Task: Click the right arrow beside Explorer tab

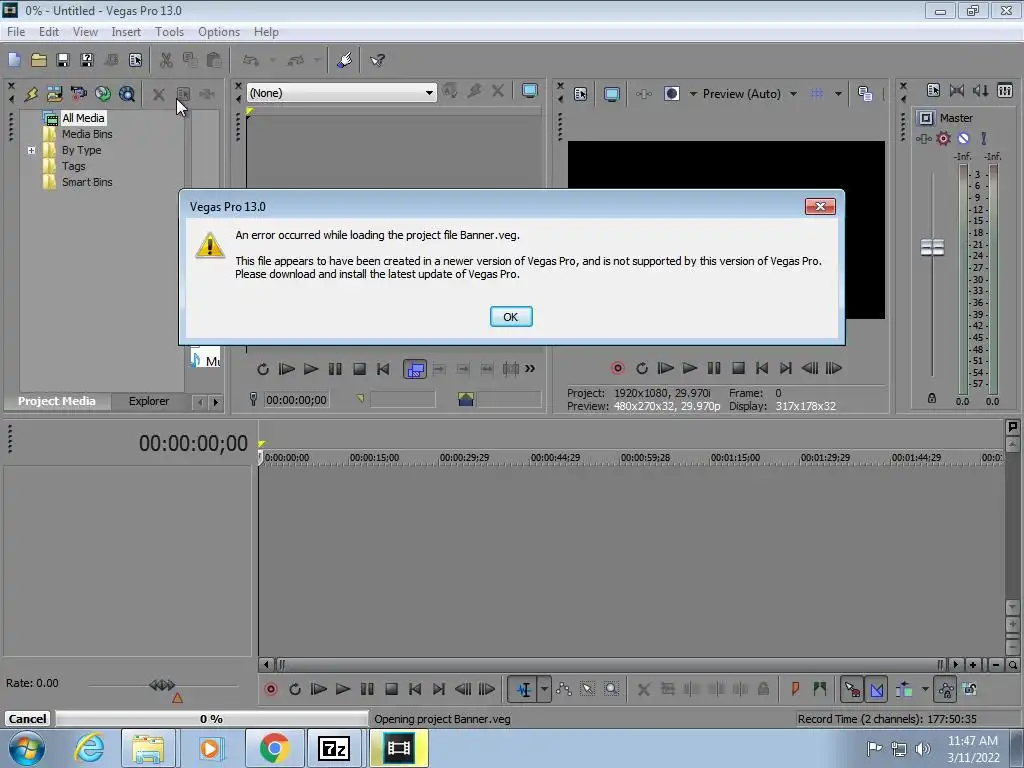Action: pos(216,402)
